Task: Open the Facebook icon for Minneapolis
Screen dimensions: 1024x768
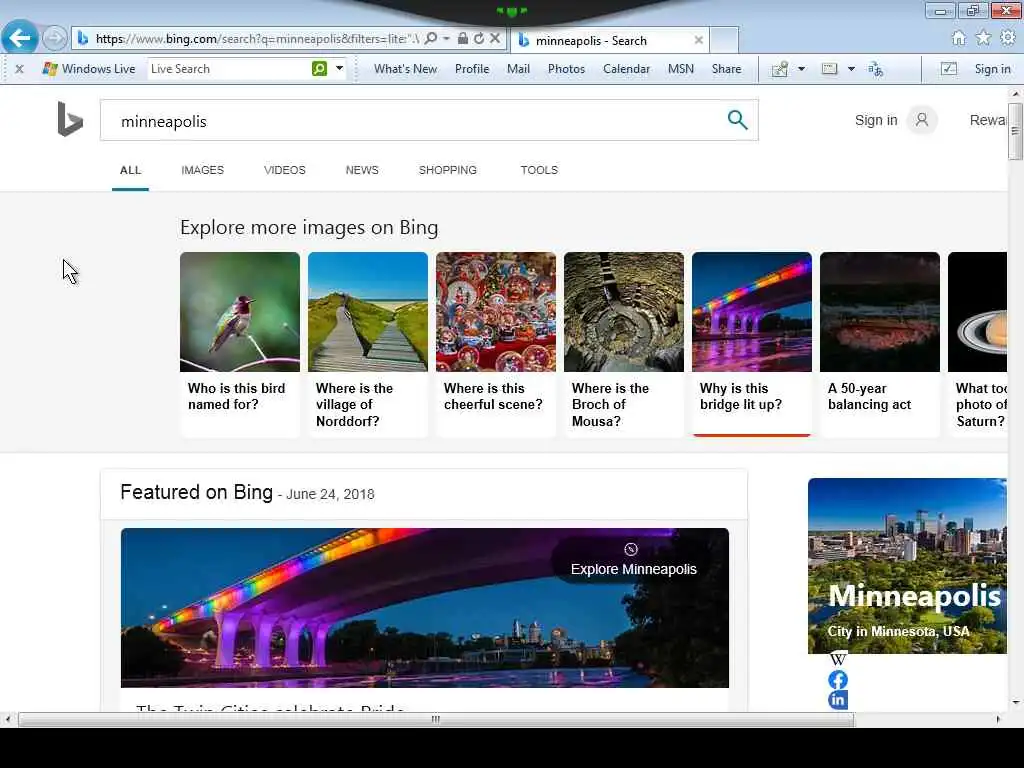Action: (x=838, y=680)
